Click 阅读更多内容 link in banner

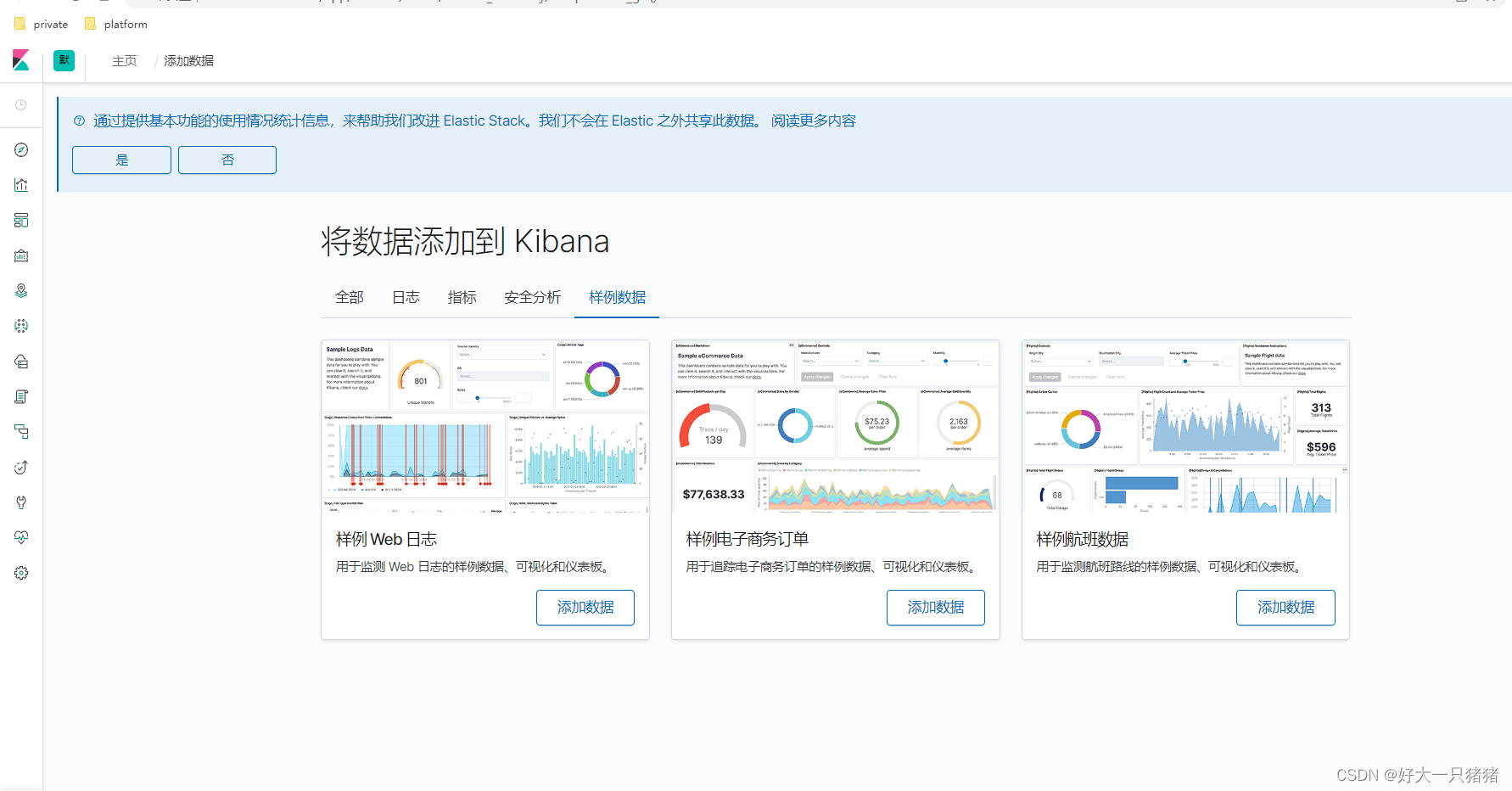pos(814,121)
